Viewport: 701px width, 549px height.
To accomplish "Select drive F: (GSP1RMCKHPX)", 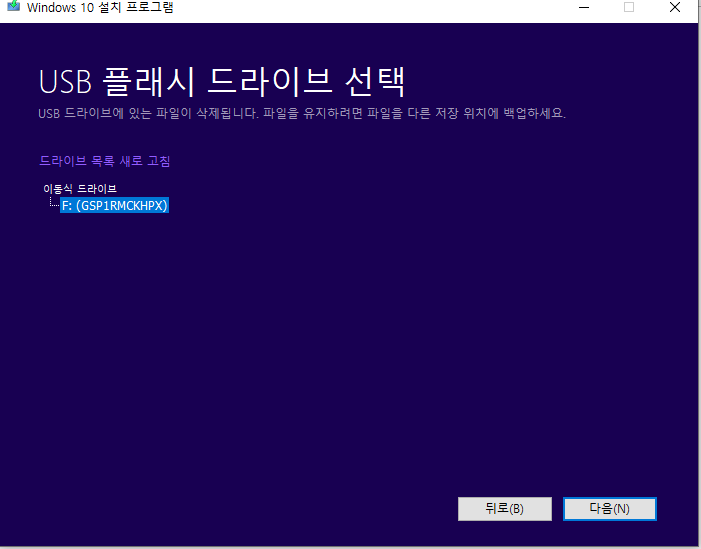I will [x=114, y=205].
